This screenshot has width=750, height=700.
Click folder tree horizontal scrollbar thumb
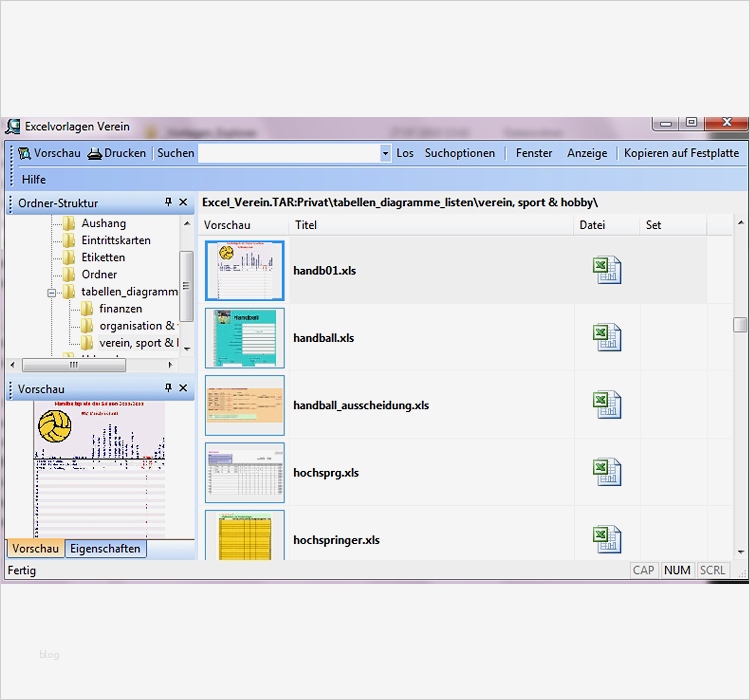pos(74,365)
